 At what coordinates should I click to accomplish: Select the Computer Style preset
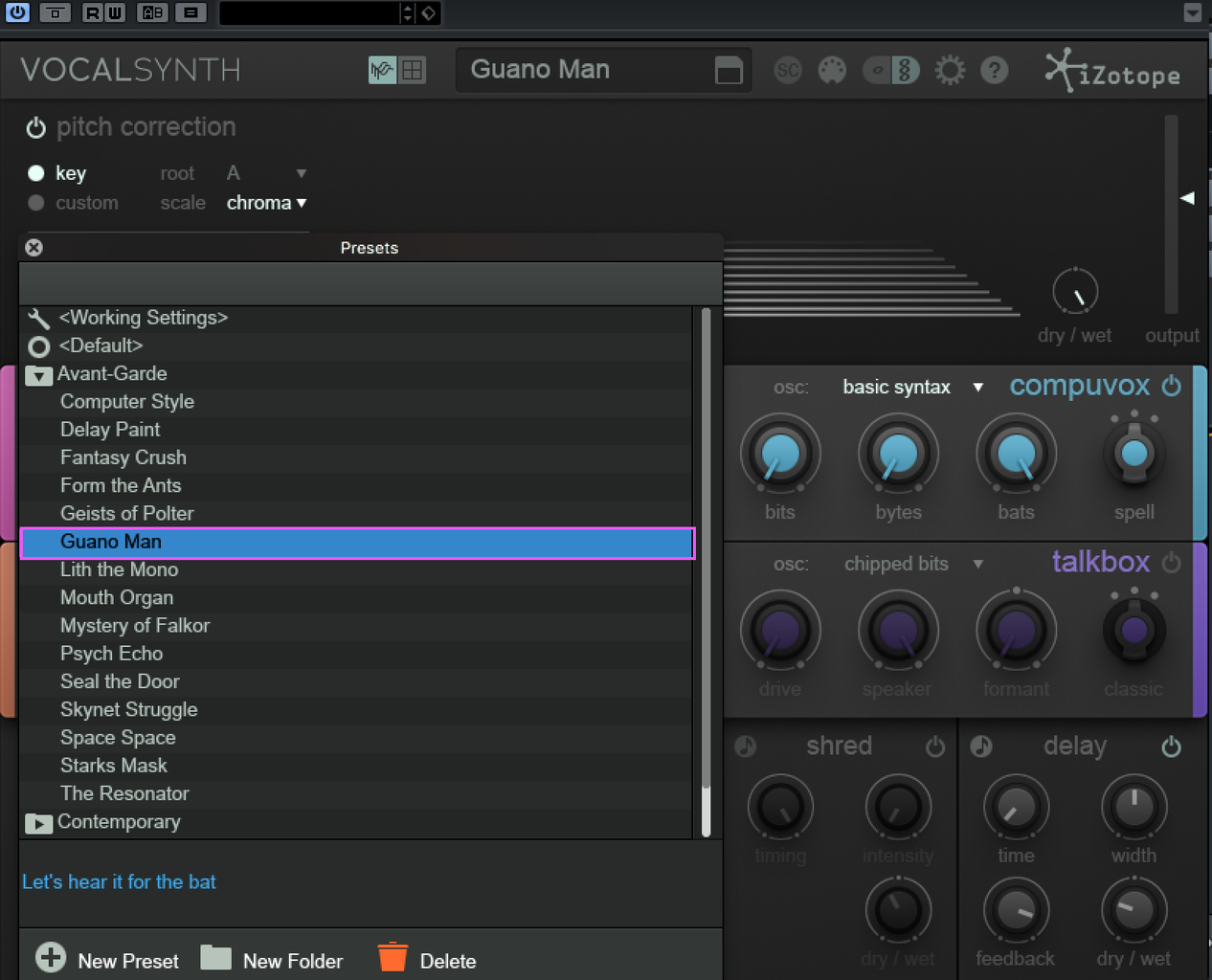click(355, 402)
